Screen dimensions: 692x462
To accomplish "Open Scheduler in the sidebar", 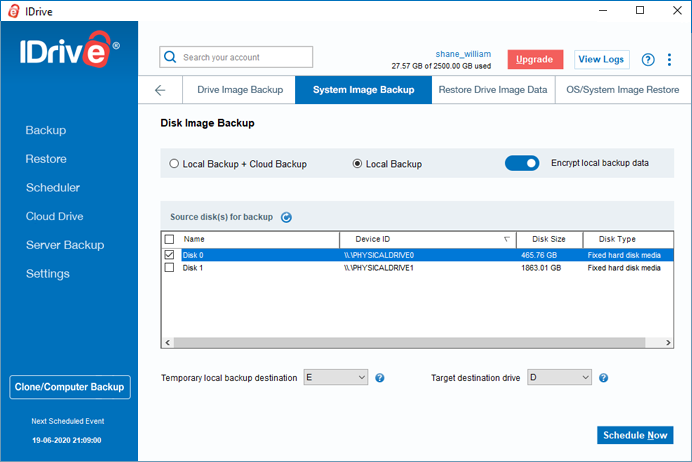I will pos(53,188).
